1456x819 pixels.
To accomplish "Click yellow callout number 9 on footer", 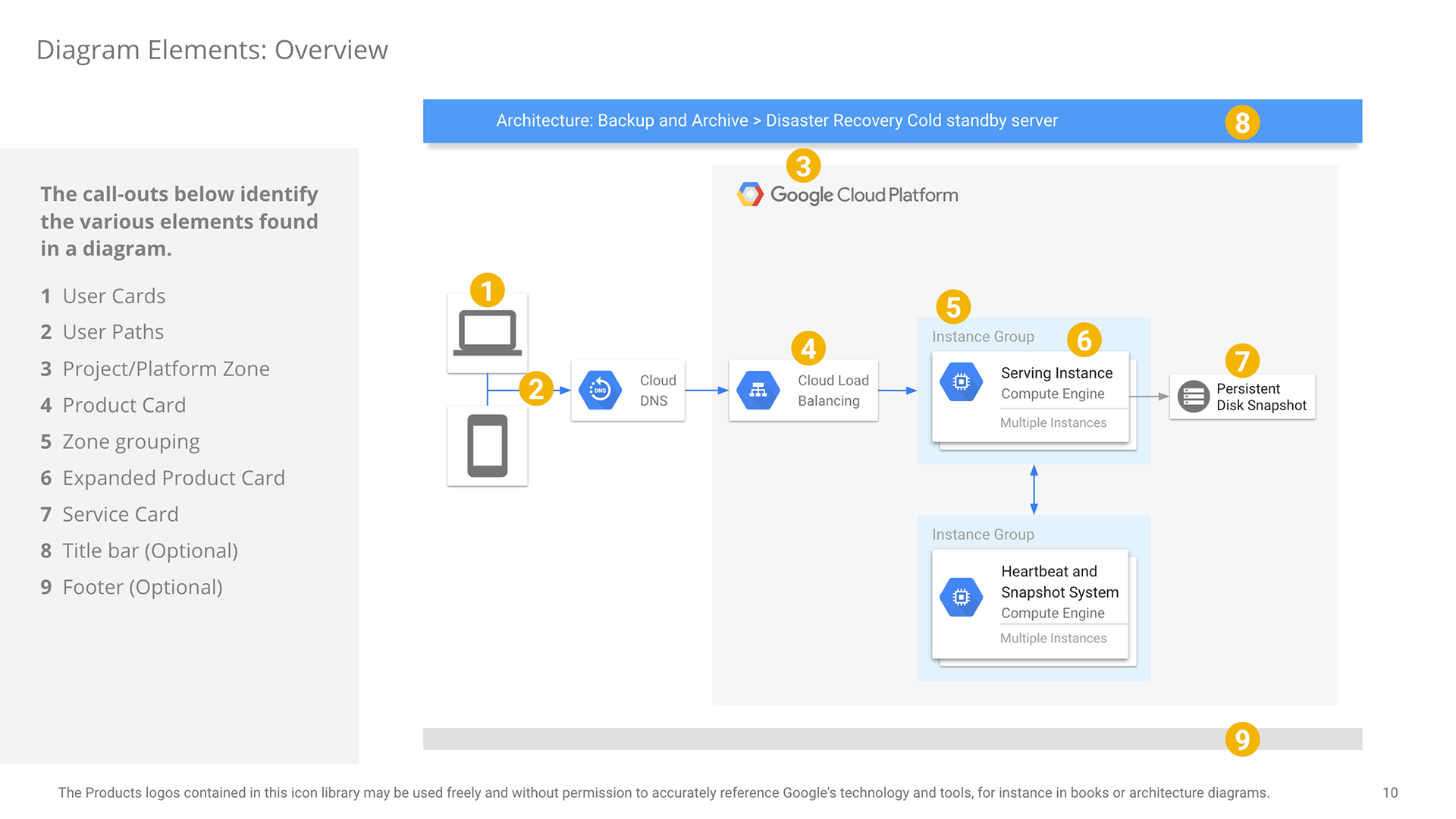I will (1242, 739).
